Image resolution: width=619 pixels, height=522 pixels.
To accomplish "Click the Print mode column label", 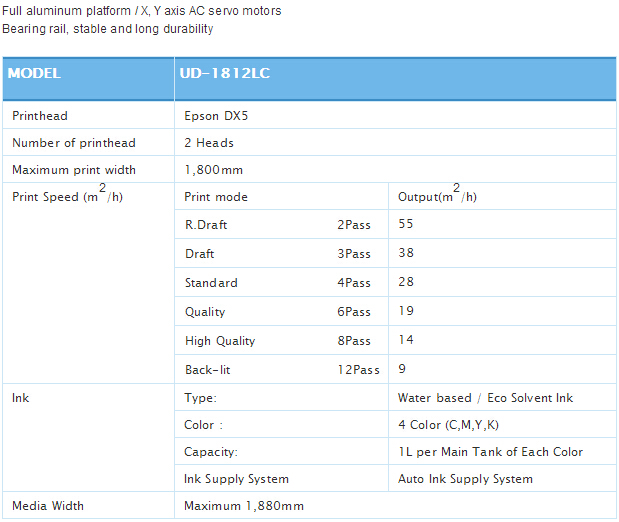I will pyautogui.click(x=216, y=197).
